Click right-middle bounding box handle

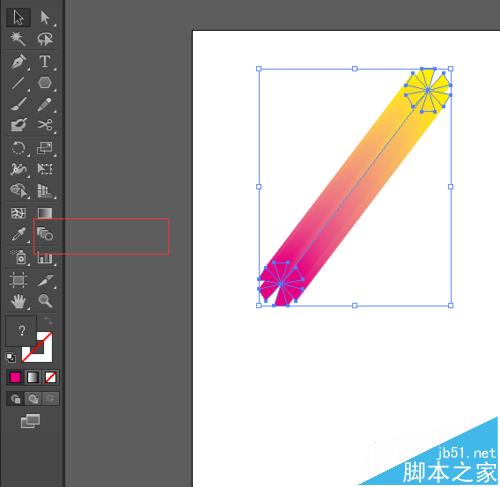pos(451,187)
